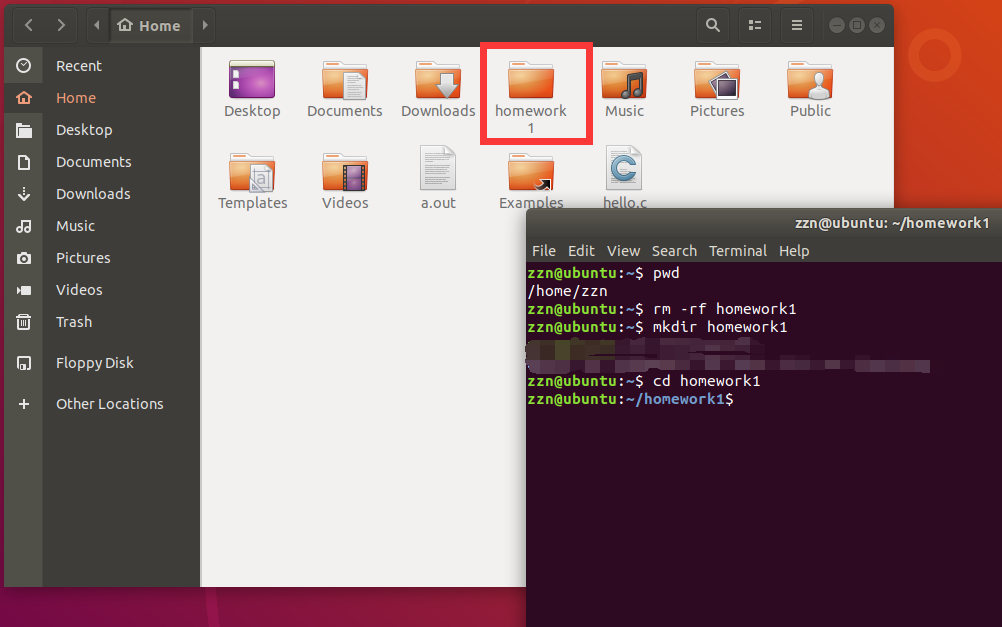
Task: Click the folder icon beside sidebar Desktop
Action: pyautogui.click(x=24, y=130)
